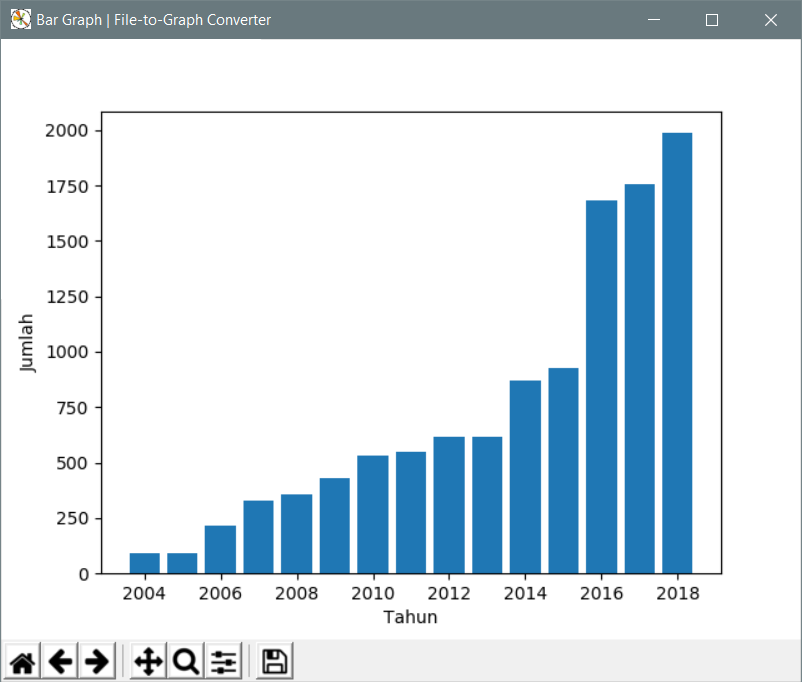Click the bar for year 2004
The width and height of the screenshot is (802, 682).
[145, 563]
